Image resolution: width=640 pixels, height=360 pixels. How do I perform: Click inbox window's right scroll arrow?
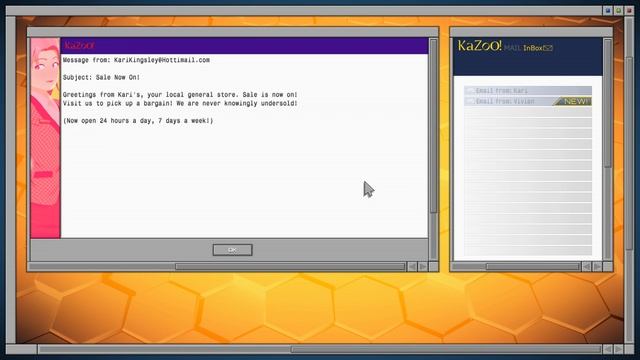click(x=597, y=267)
